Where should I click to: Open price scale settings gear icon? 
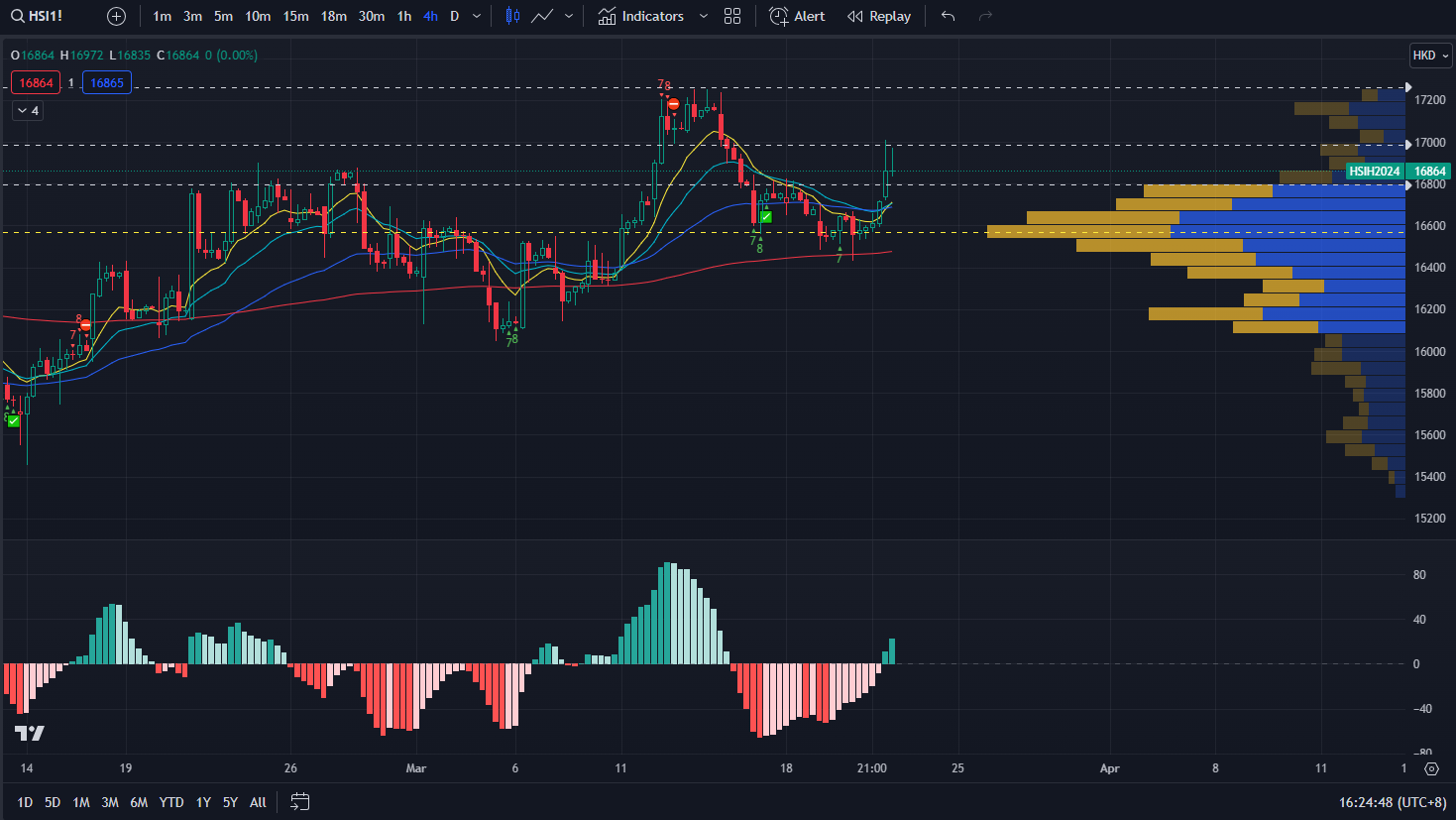tap(1431, 768)
